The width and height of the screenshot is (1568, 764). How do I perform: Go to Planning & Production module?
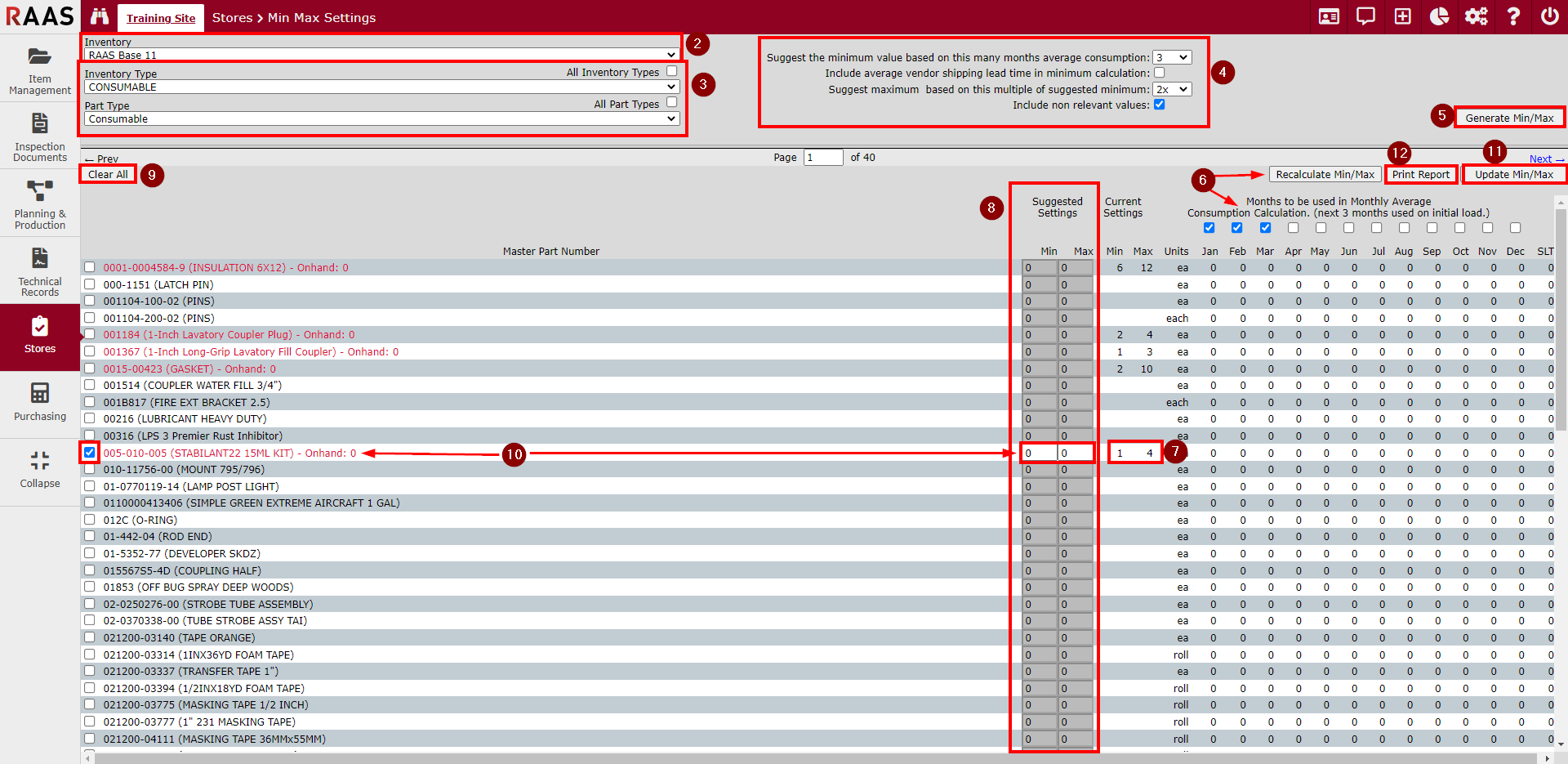[39, 205]
